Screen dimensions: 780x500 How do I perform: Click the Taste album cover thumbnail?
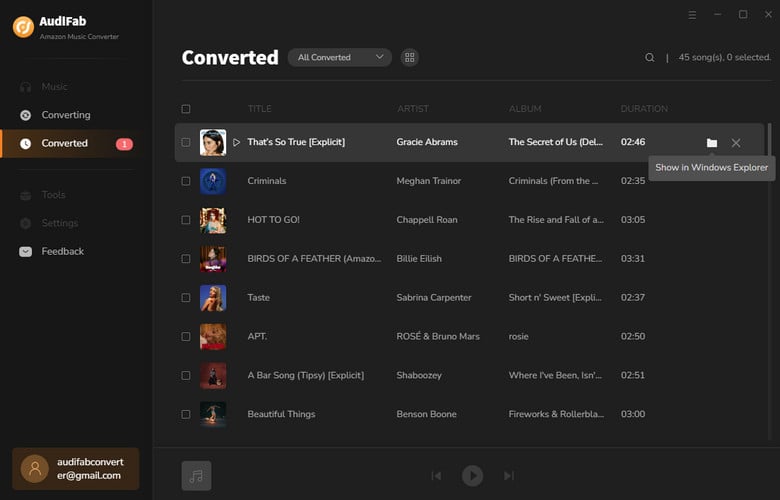pos(213,298)
